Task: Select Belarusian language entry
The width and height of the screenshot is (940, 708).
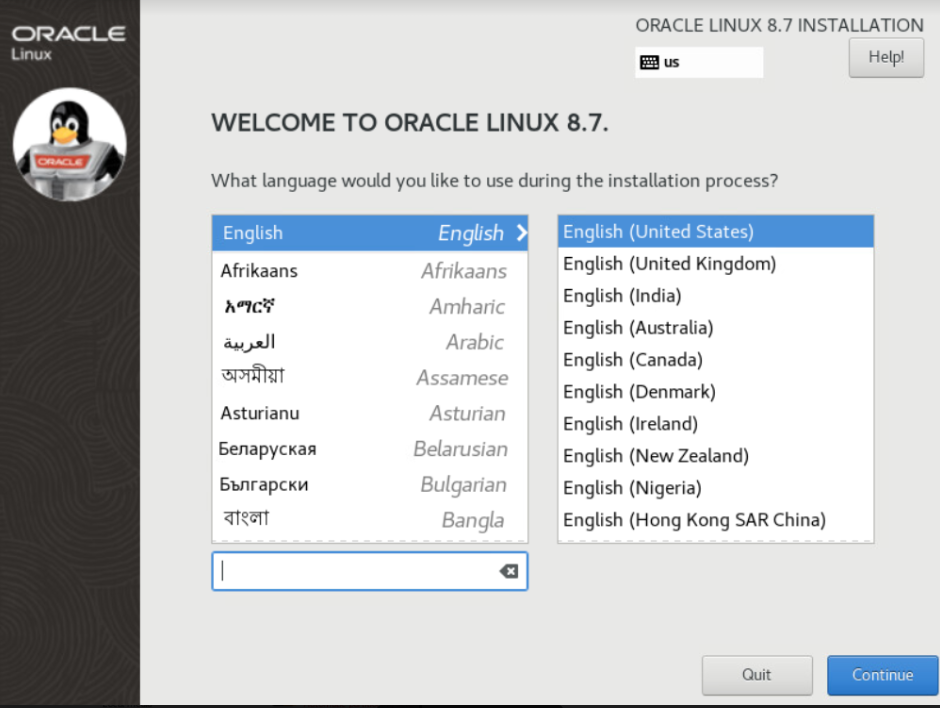Action: click(364, 449)
